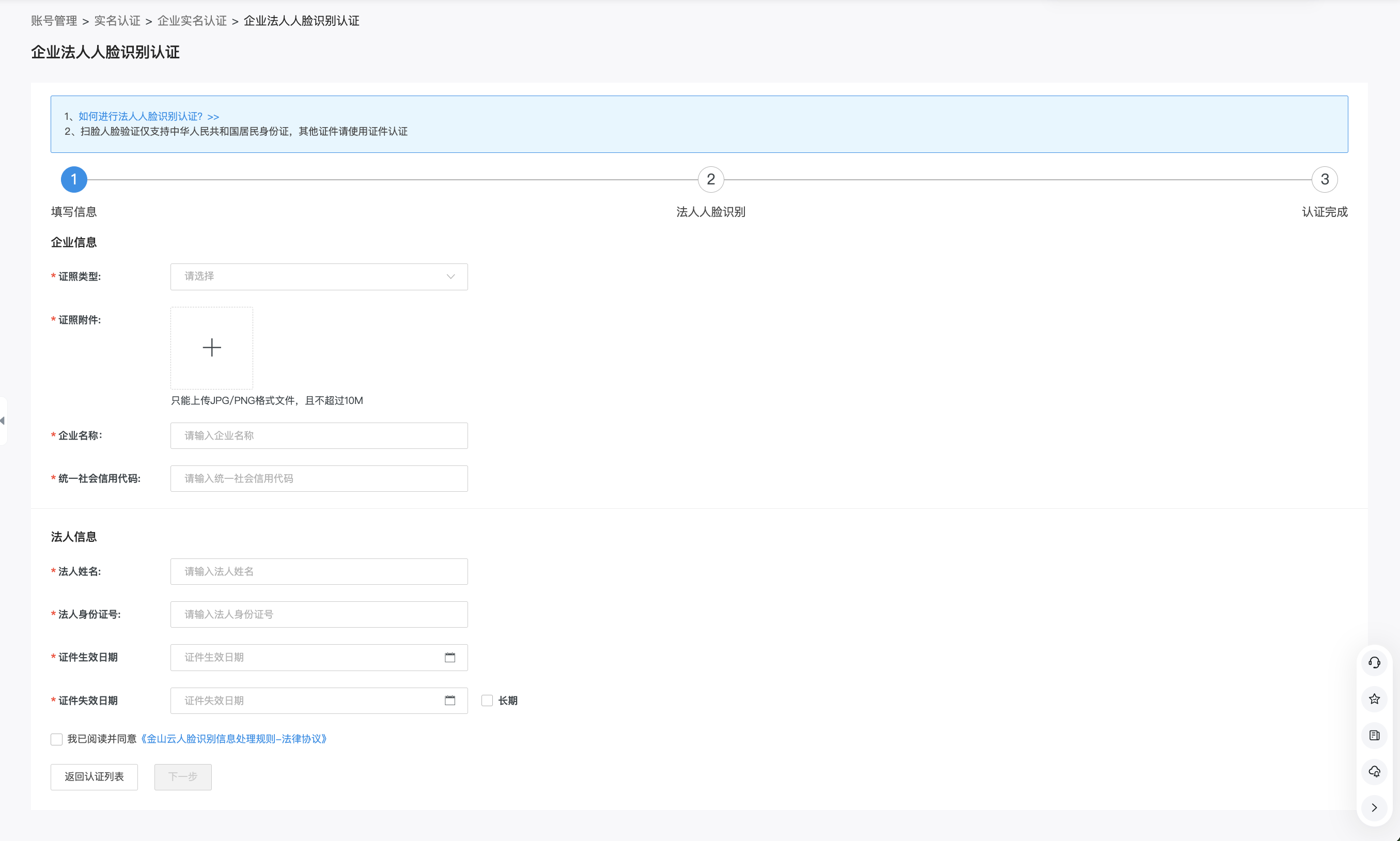The height and width of the screenshot is (841, 1400).
Task: Tick agreement checkbox 我已阅读并同意
Action: click(x=56, y=739)
